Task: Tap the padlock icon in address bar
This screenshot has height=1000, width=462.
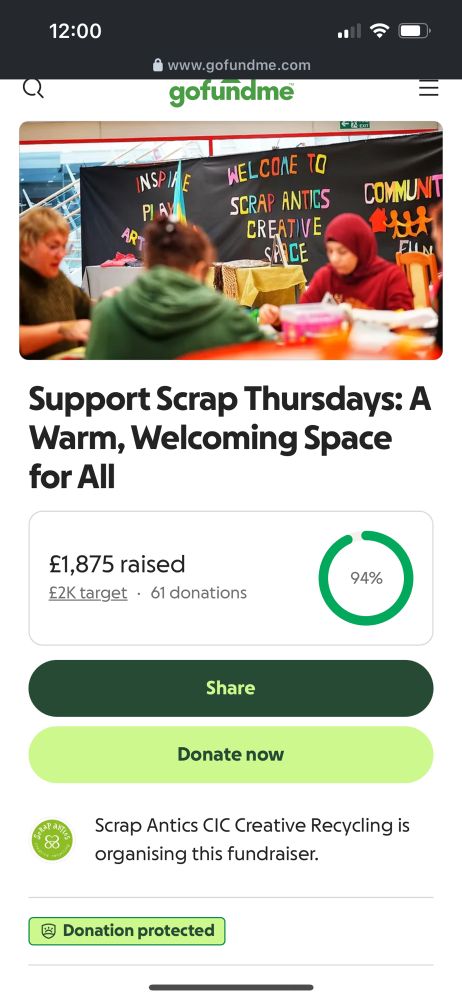Action: [158, 65]
